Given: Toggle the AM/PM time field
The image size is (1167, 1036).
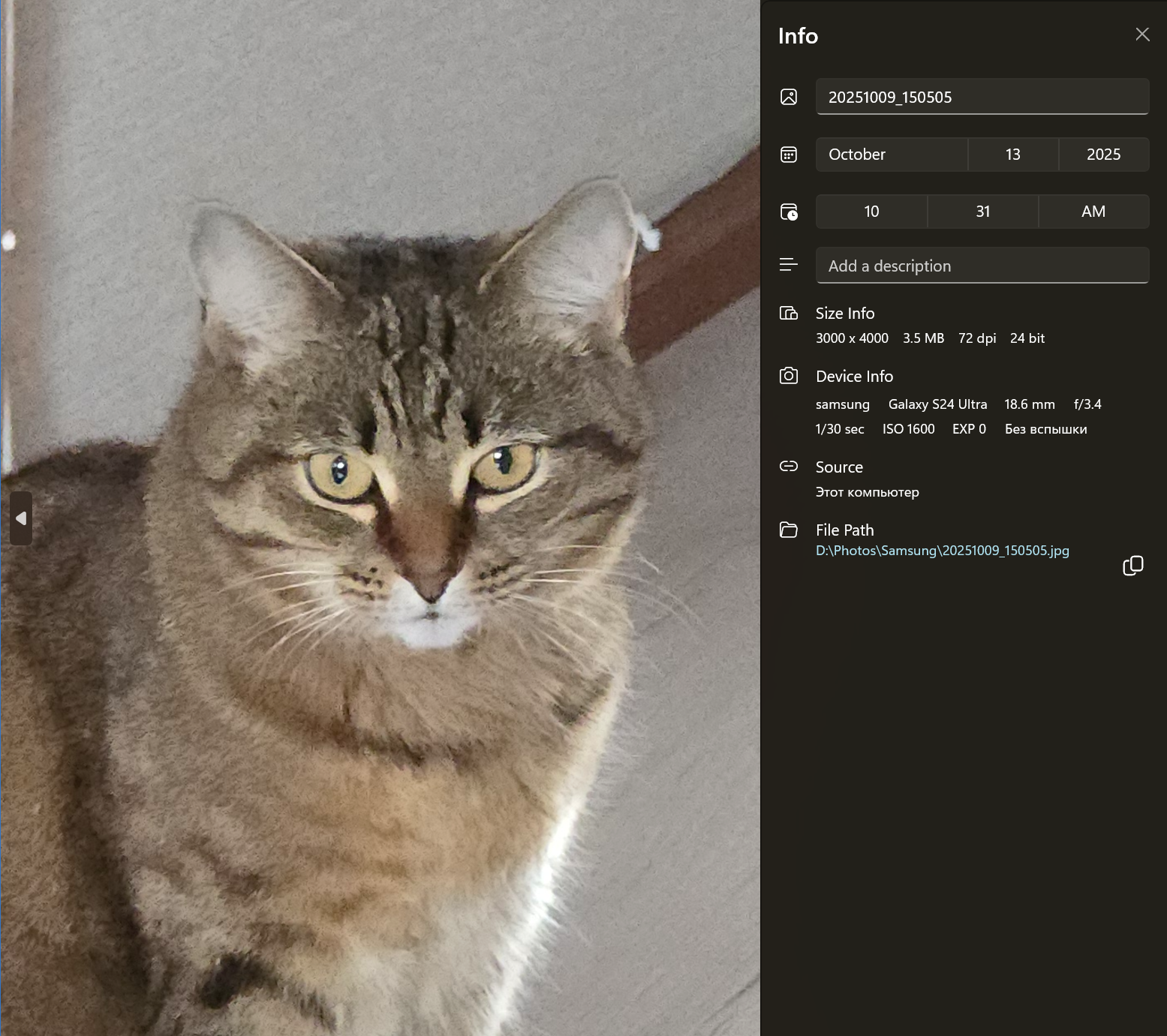Looking at the screenshot, I should click(x=1093, y=212).
